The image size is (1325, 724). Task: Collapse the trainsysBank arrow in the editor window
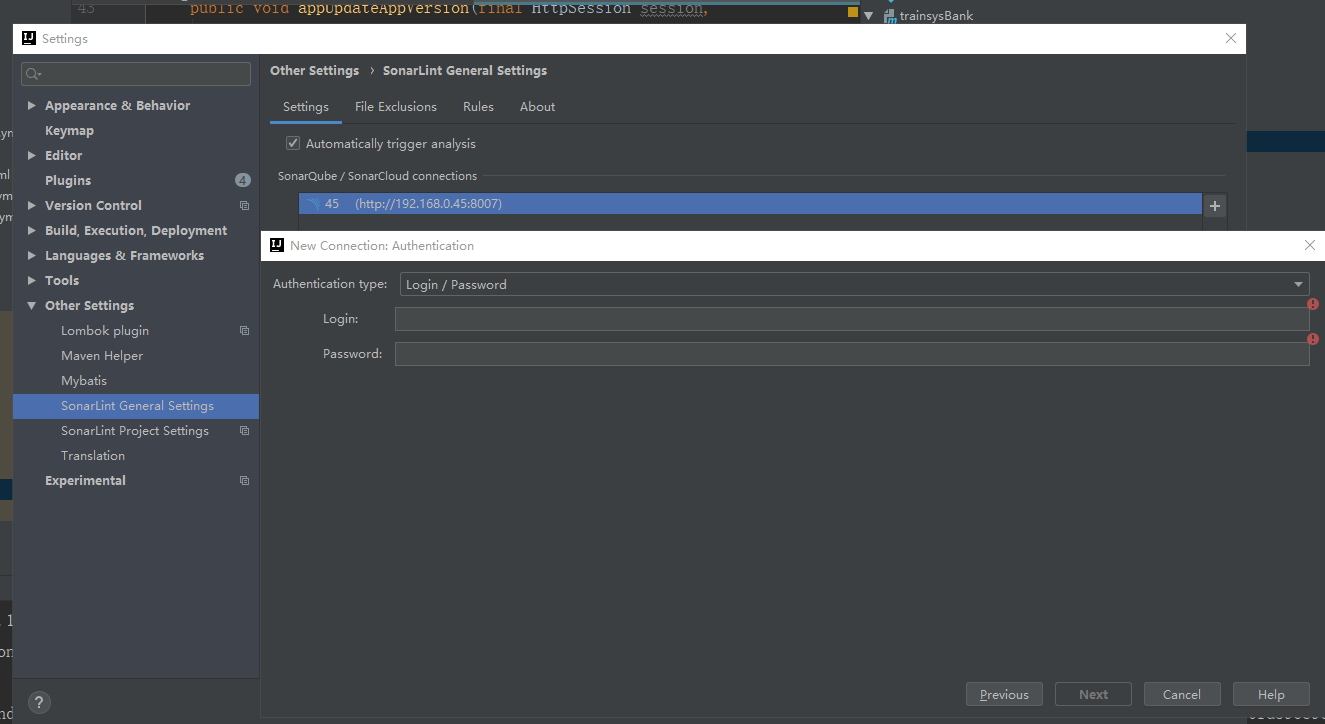(x=868, y=16)
